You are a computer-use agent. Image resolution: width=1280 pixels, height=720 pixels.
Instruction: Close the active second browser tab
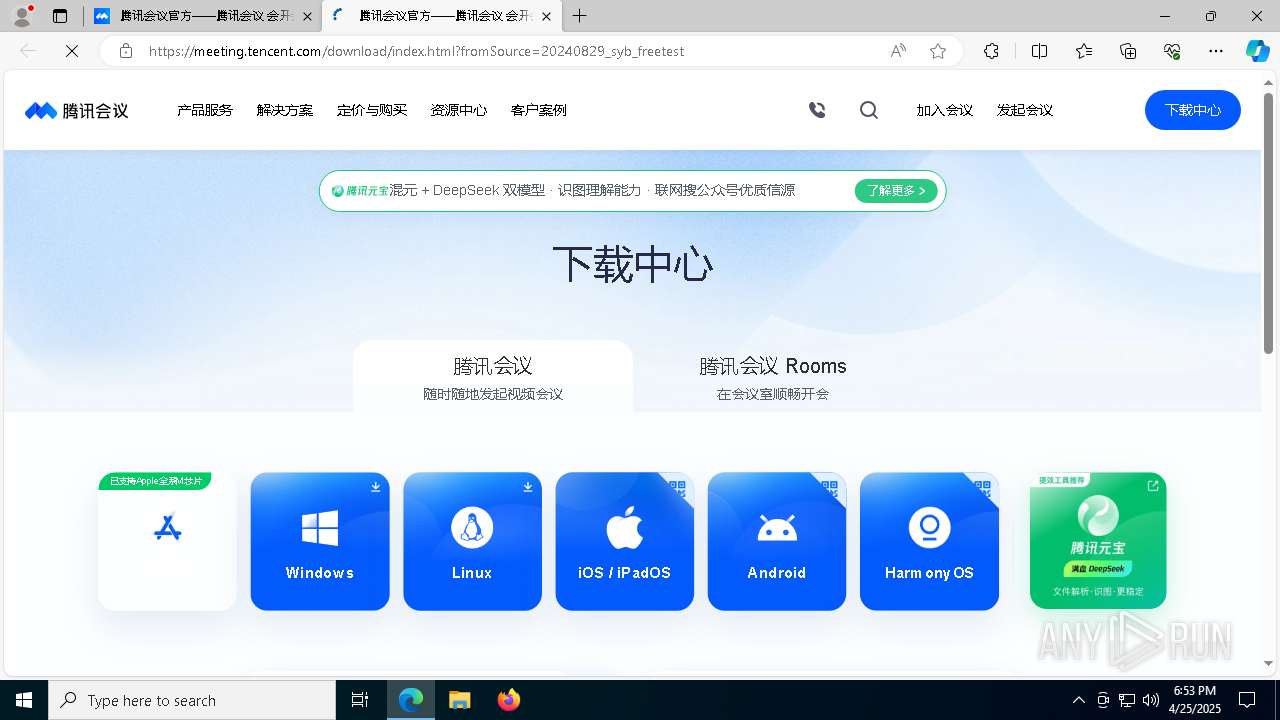(x=546, y=16)
